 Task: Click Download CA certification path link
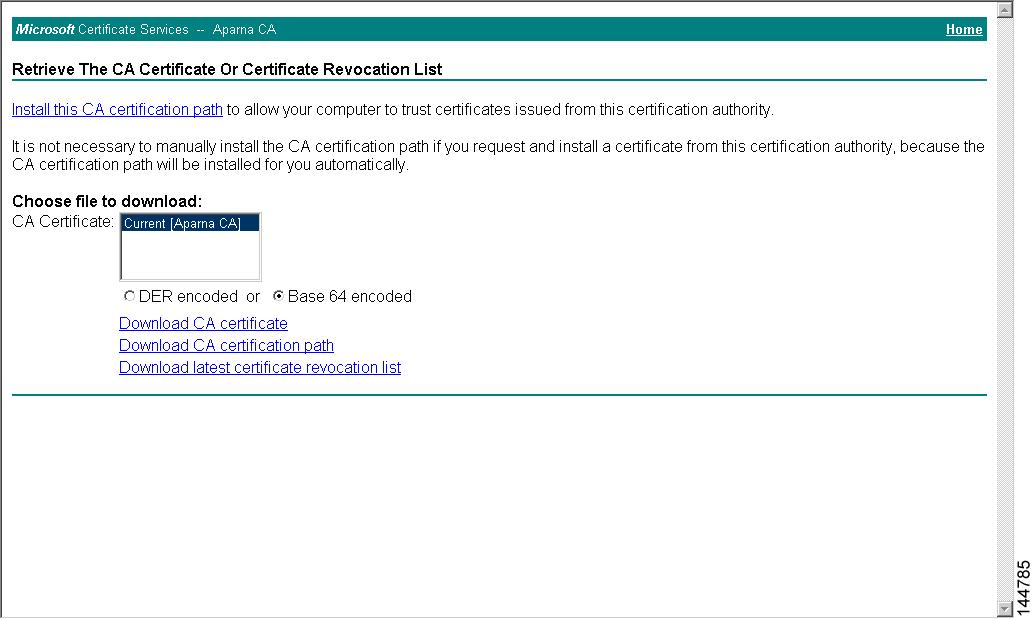pyautogui.click(x=226, y=345)
